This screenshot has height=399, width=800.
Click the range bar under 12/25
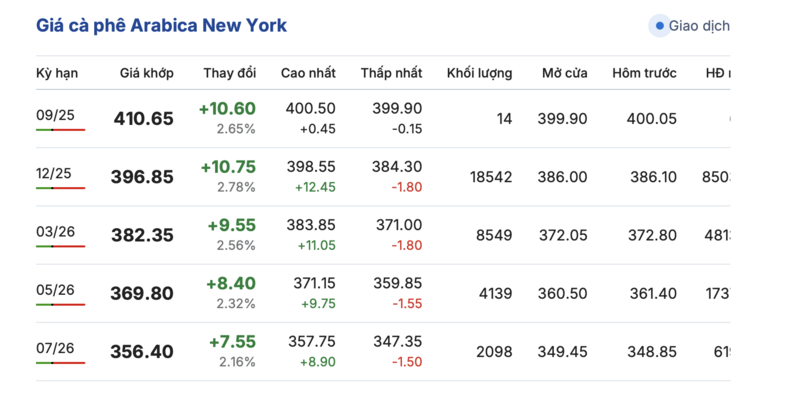click(x=60, y=188)
